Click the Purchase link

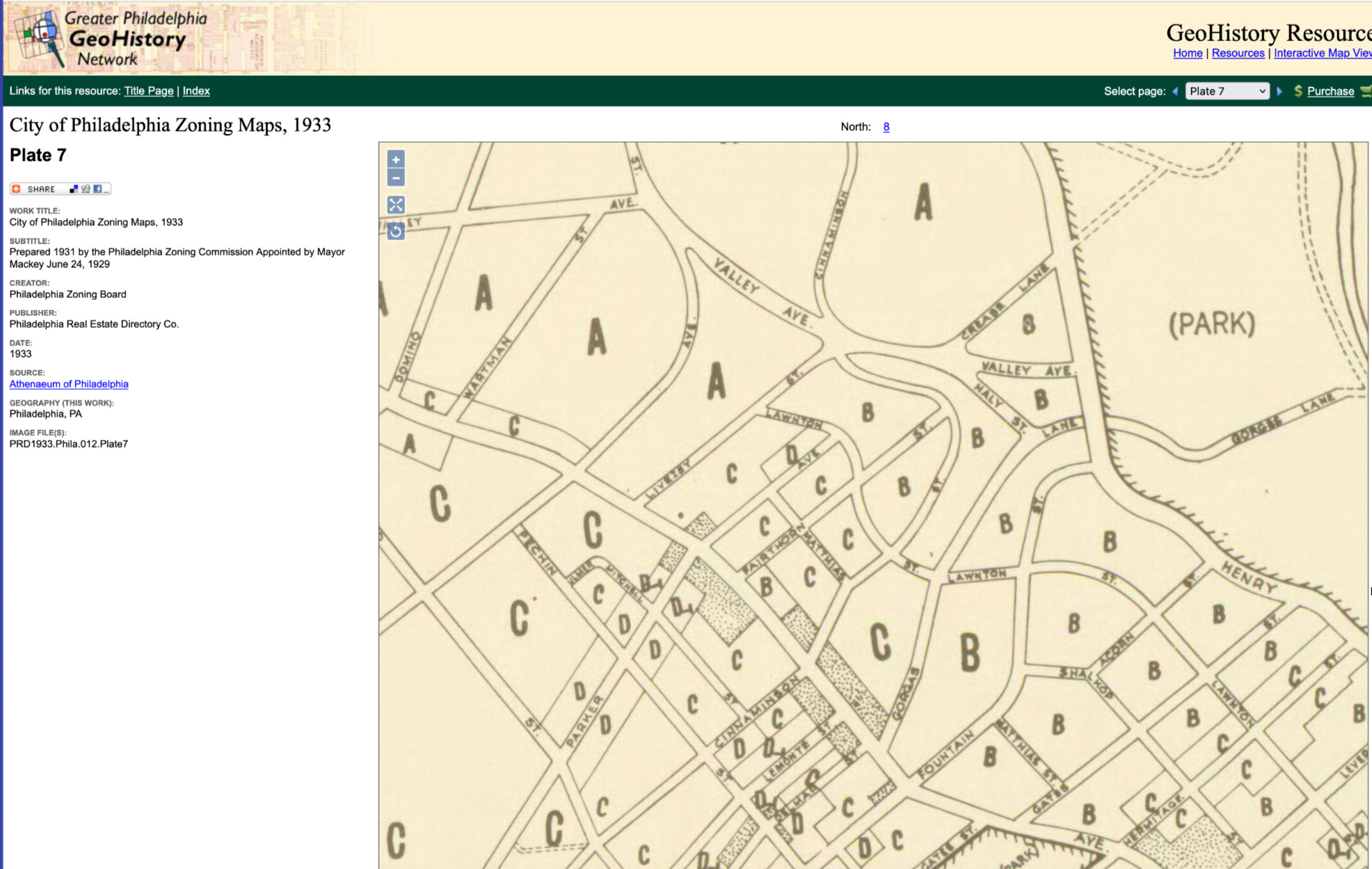(1330, 91)
